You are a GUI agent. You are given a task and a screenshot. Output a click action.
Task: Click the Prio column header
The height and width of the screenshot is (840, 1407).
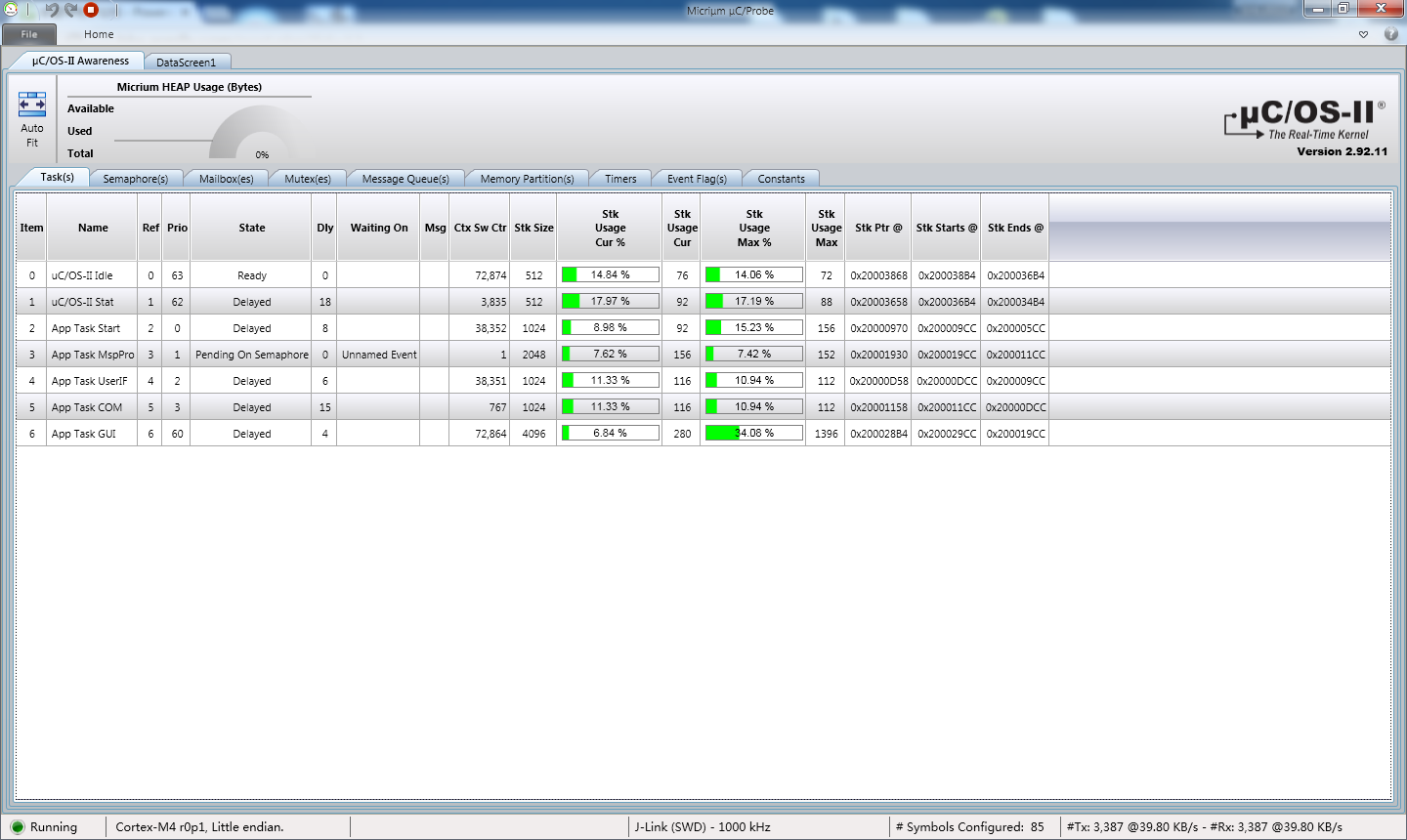coord(177,228)
